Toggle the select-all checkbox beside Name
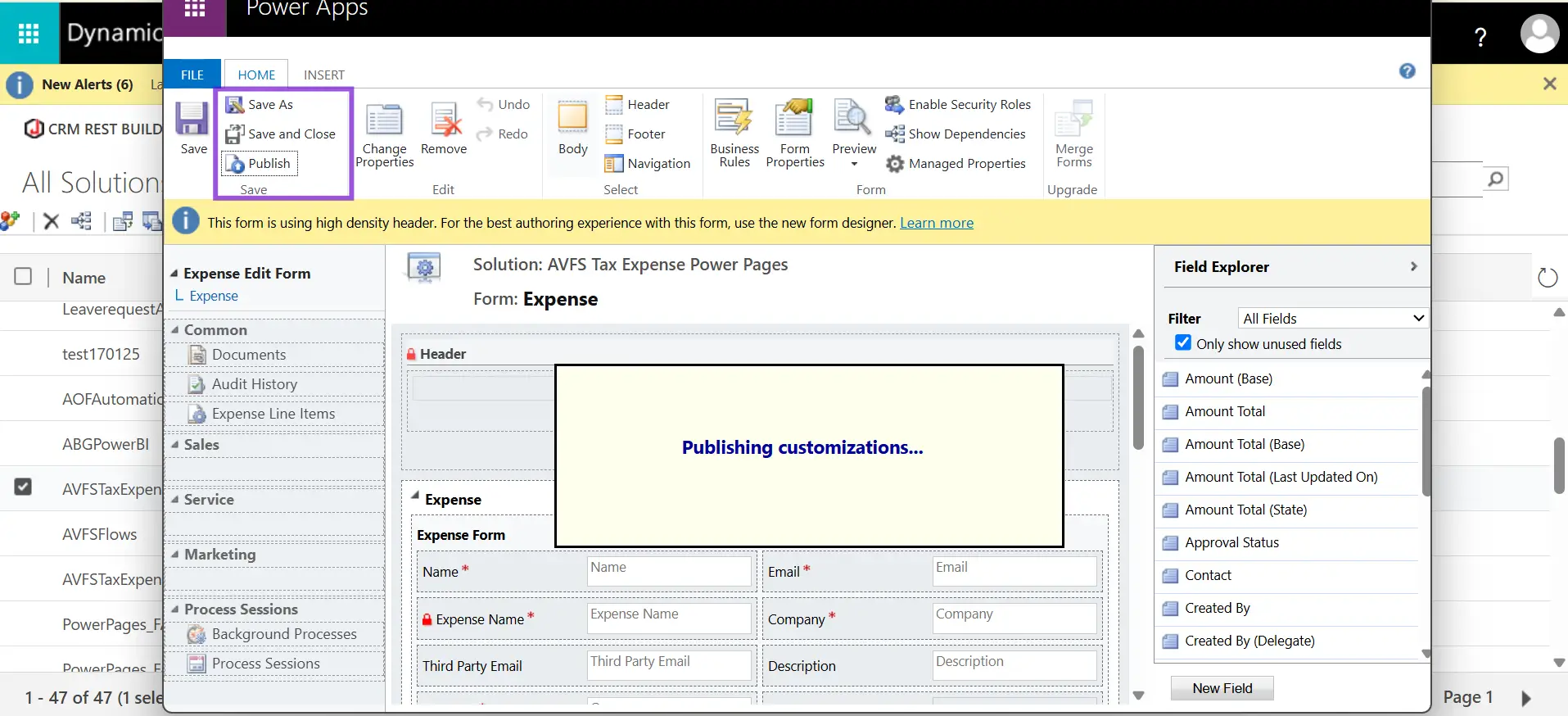 (x=23, y=277)
